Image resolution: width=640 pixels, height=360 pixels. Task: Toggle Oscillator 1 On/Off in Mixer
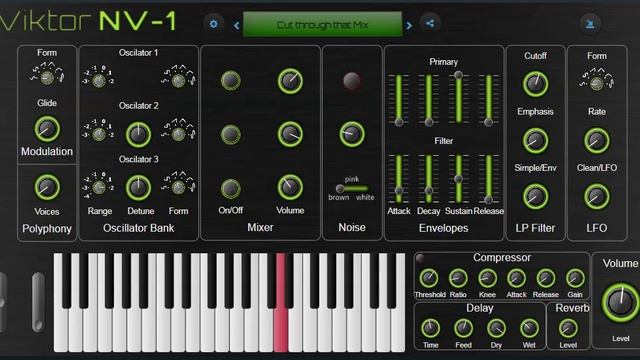231,80
